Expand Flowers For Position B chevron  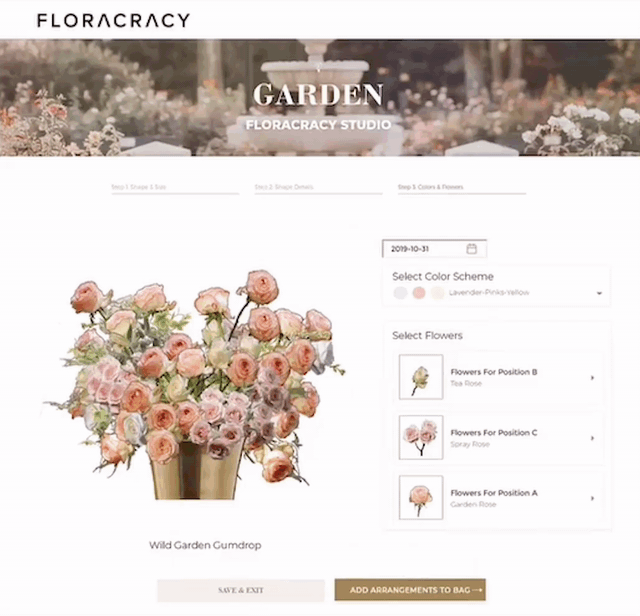tap(592, 378)
